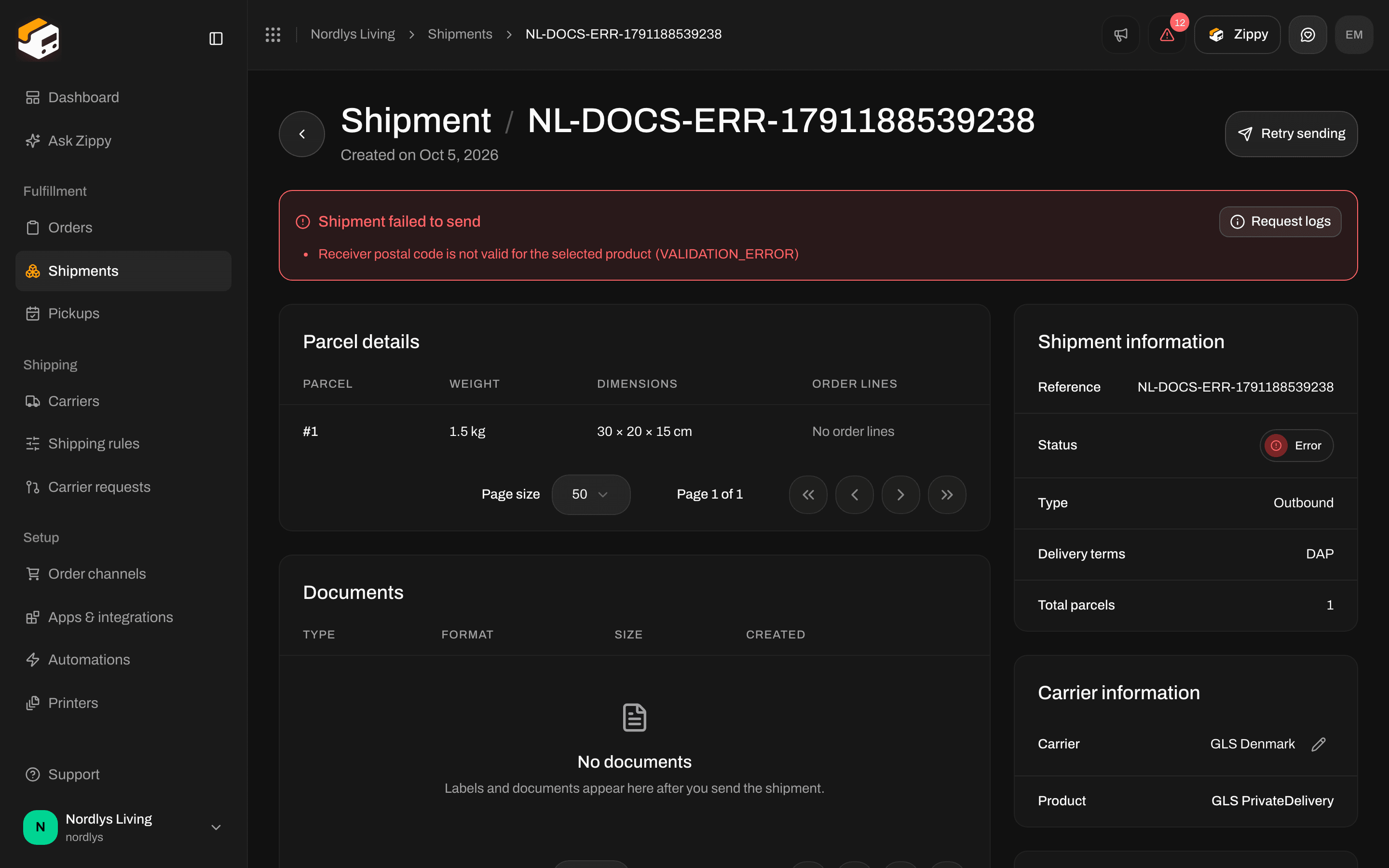Open Carriers in sidebar

(123, 401)
